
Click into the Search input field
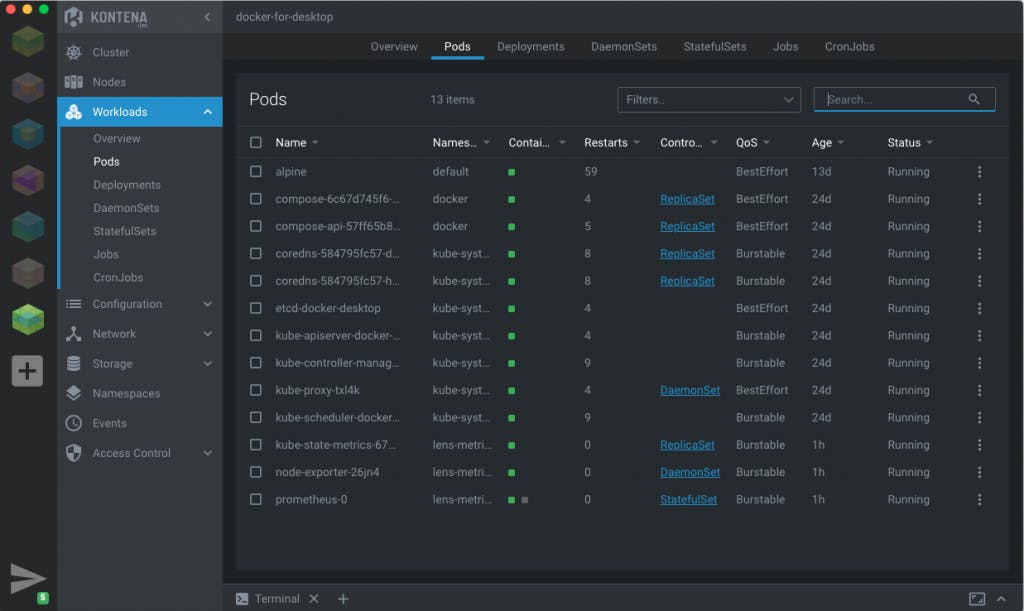coord(892,99)
